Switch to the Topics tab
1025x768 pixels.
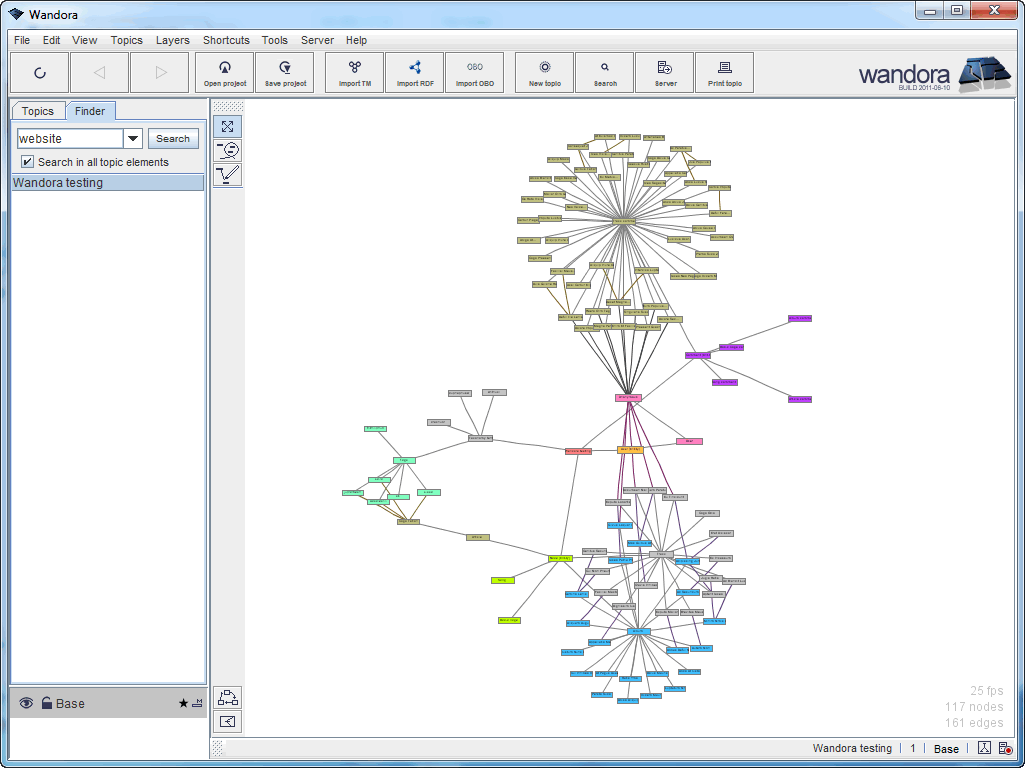38,111
